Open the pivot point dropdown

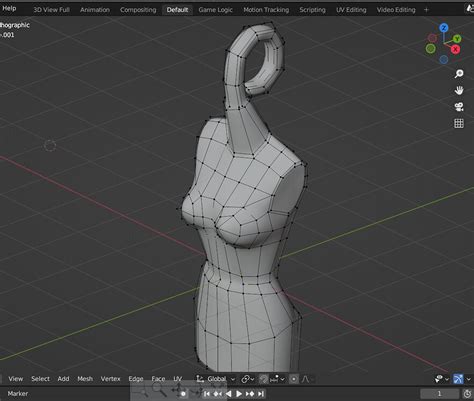coord(248,379)
